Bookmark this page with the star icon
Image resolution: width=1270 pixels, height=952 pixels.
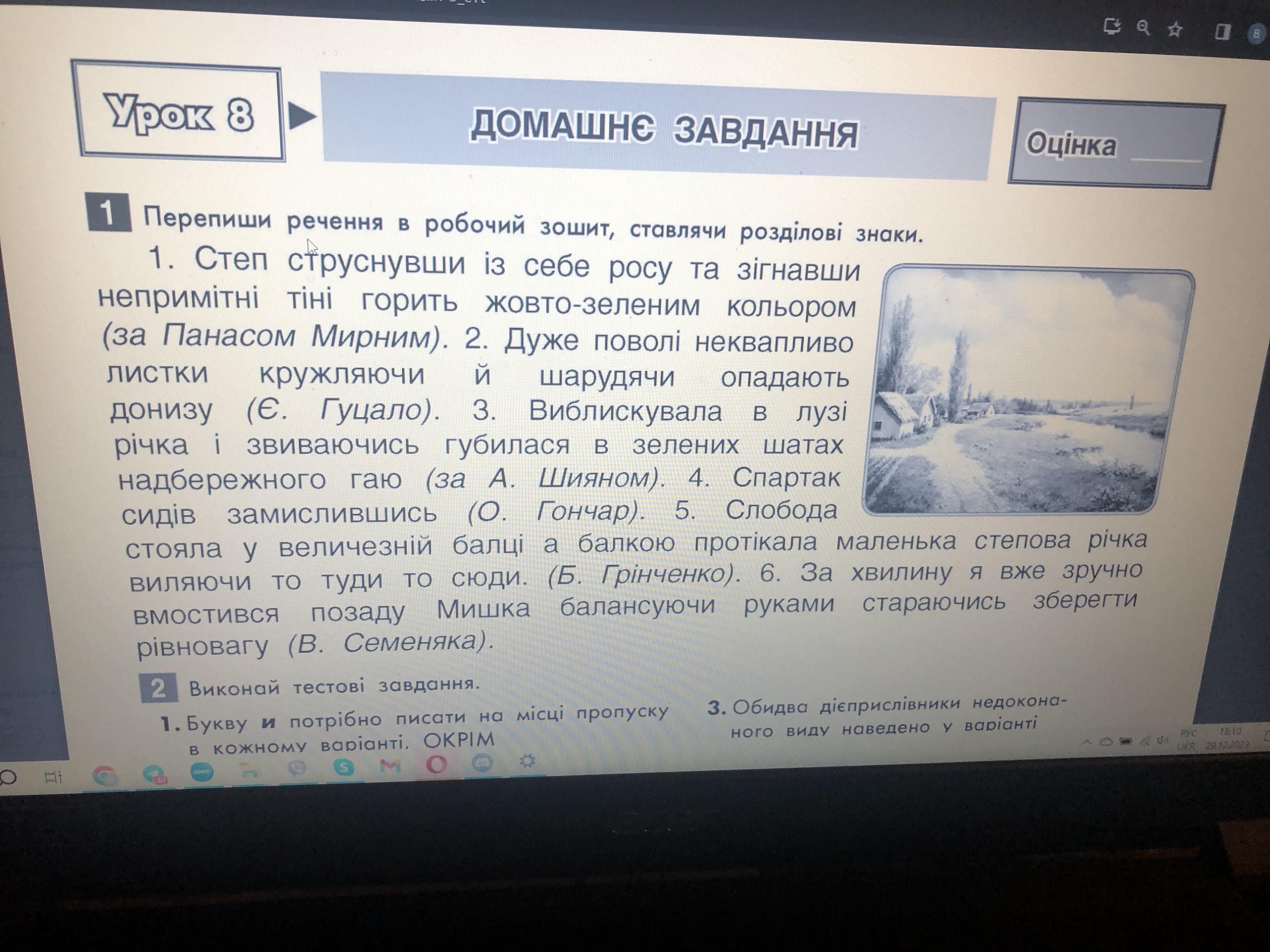(x=1175, y=29)
